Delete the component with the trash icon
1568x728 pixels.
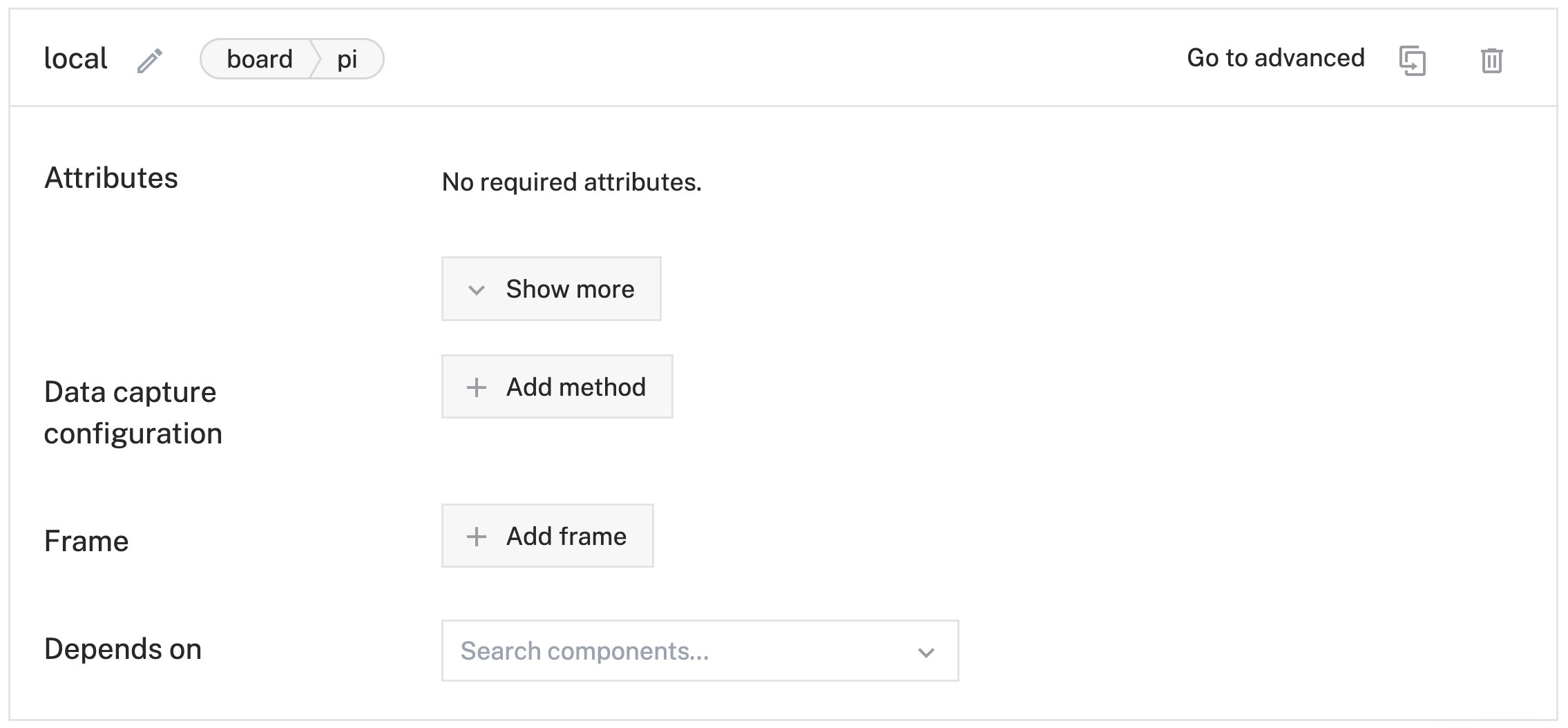1491,60
